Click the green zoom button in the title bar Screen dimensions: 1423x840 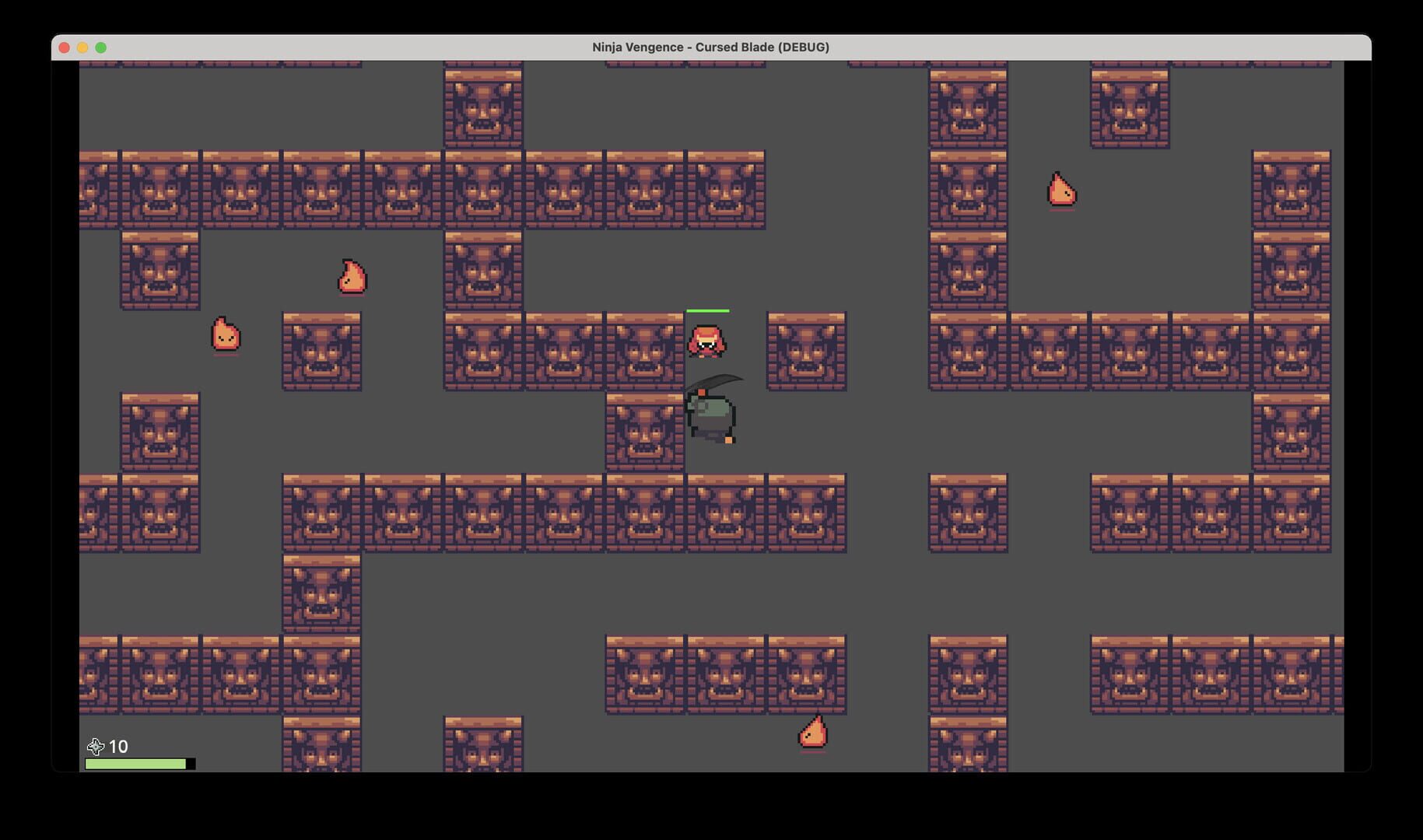point(101,47)
